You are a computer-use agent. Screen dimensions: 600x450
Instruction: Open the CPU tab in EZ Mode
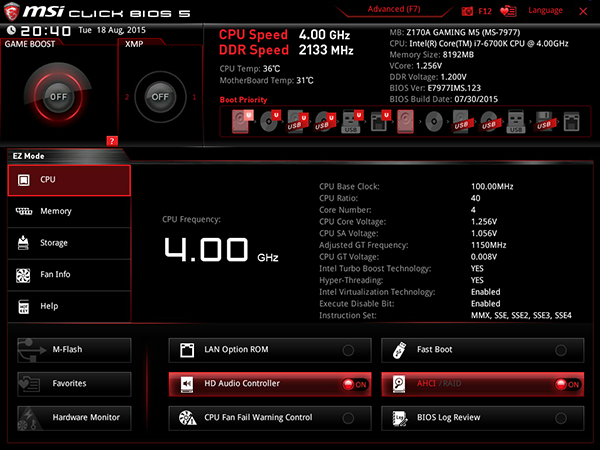pos(69,180)
